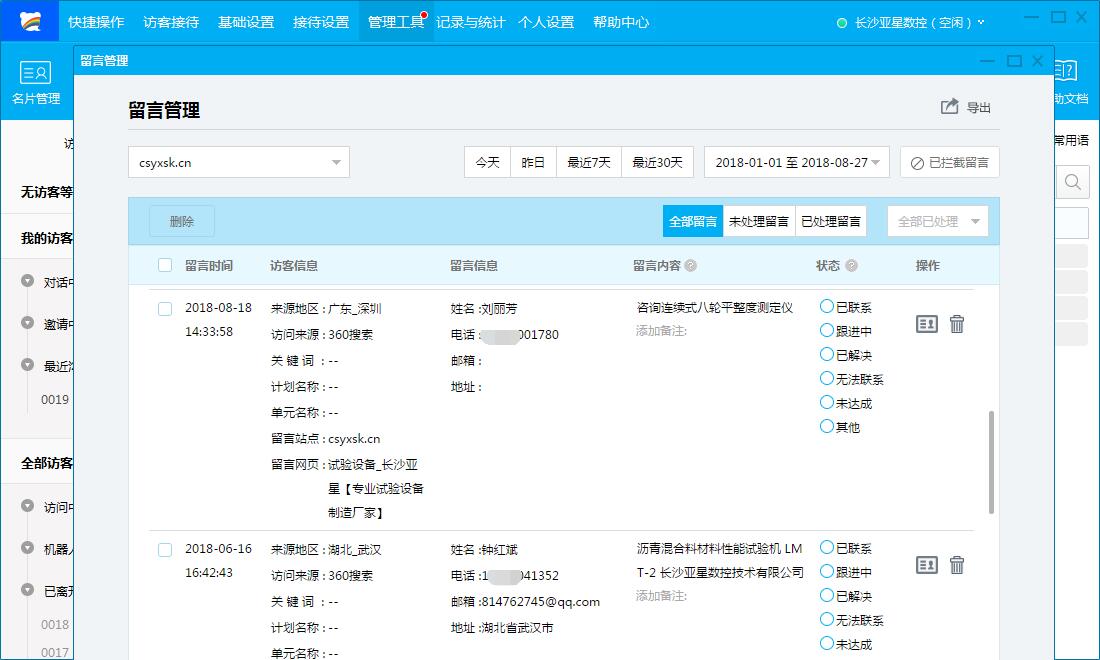Expand the 机器人 visitor group
This screenshot has height=660, width=1100.
[27, 548]
